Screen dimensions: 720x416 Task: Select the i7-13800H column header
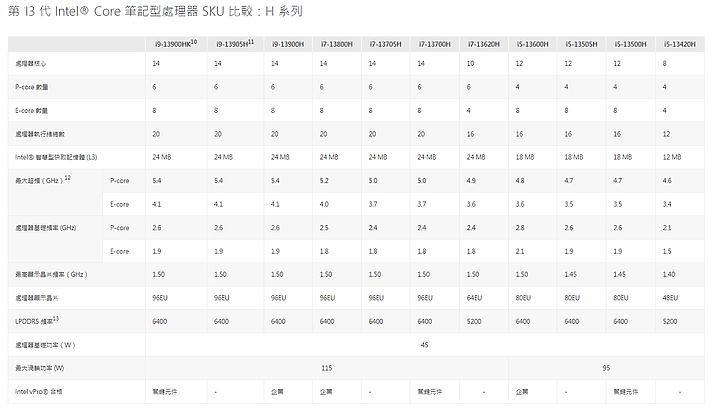[x=337, y=44]
